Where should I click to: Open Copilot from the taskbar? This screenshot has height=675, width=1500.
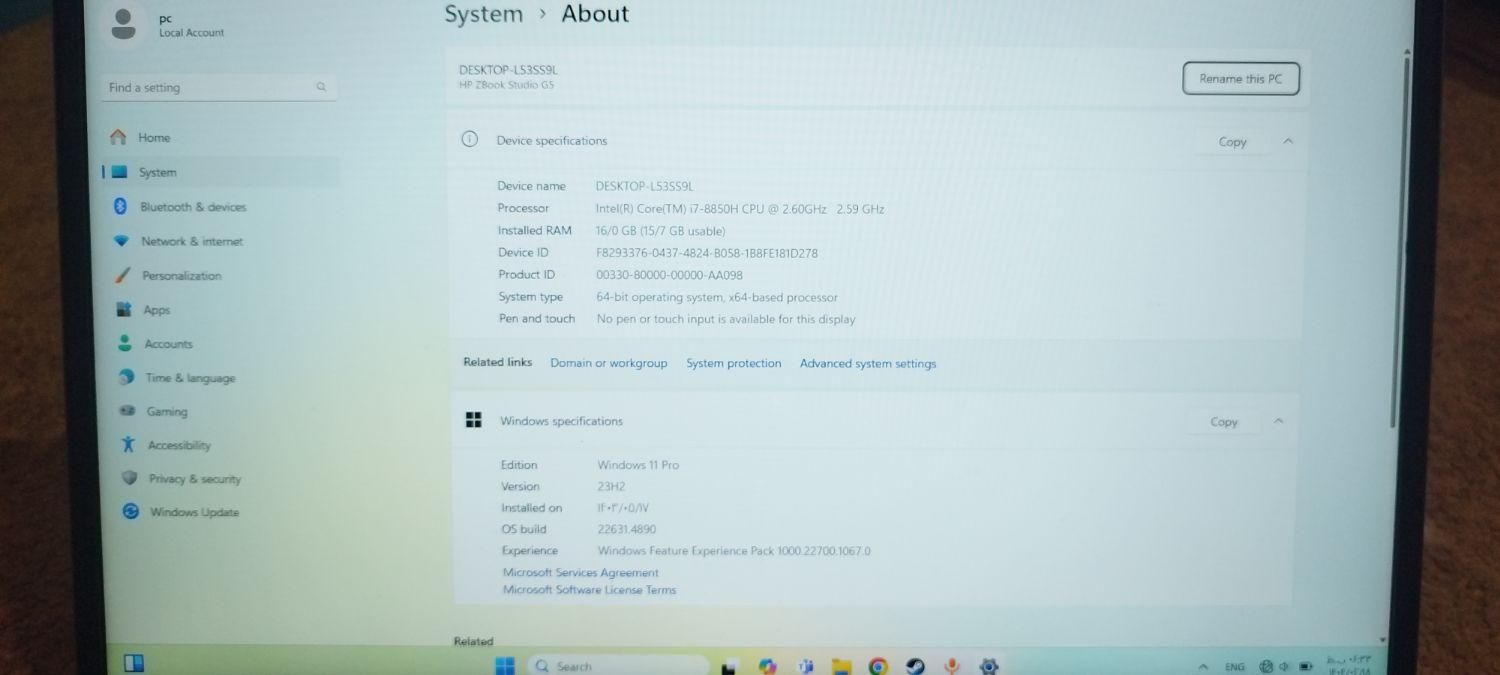pos(767,666)
